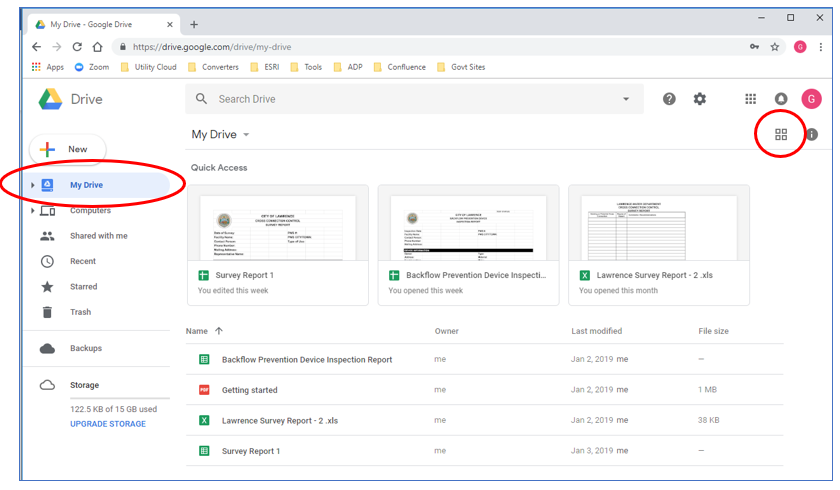Bookmark this page with star icon
Image resolution: width=840 pixels, height=490 pixels.
775,47
